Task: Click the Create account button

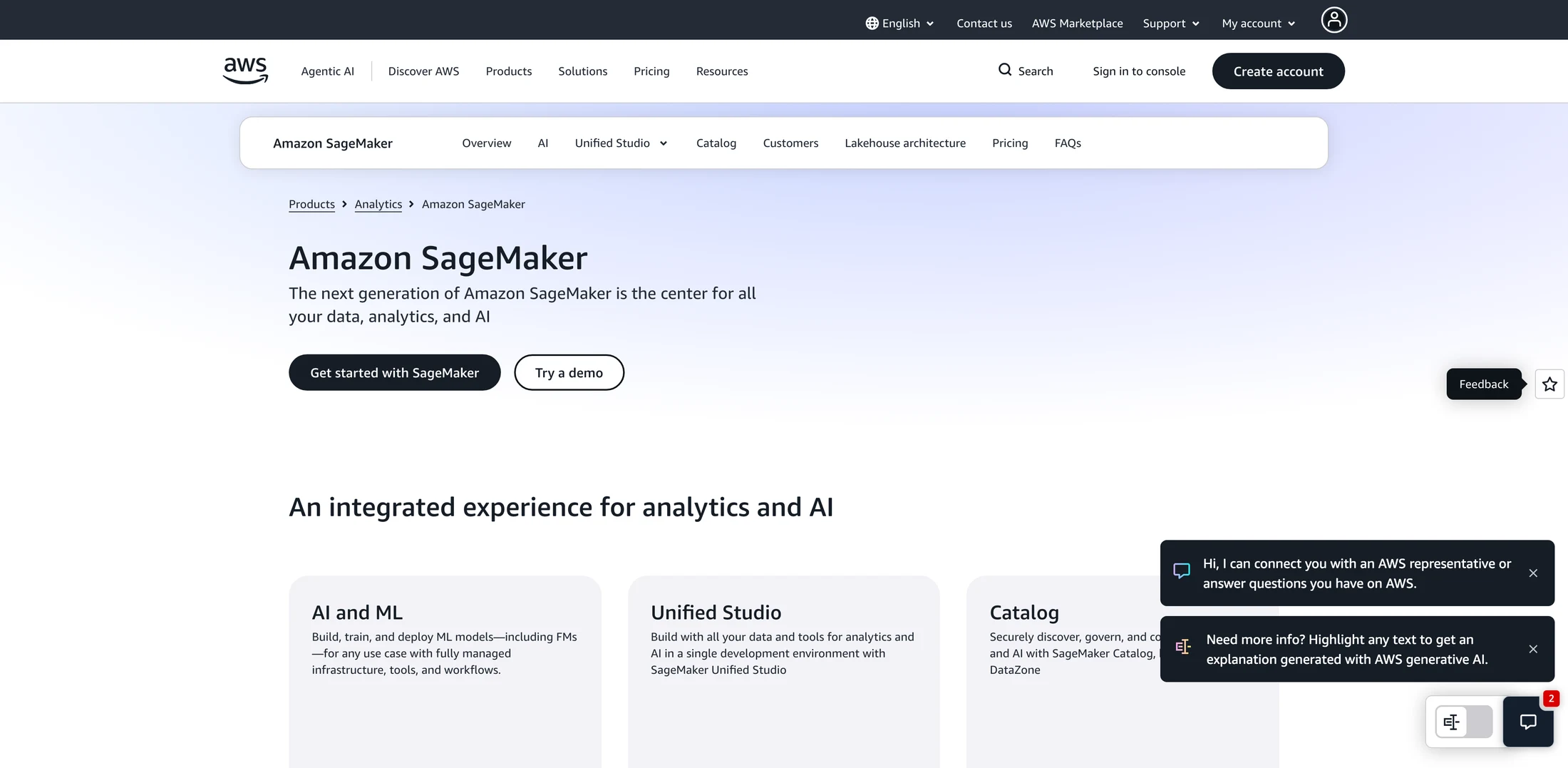Action: pos(1278,71)
